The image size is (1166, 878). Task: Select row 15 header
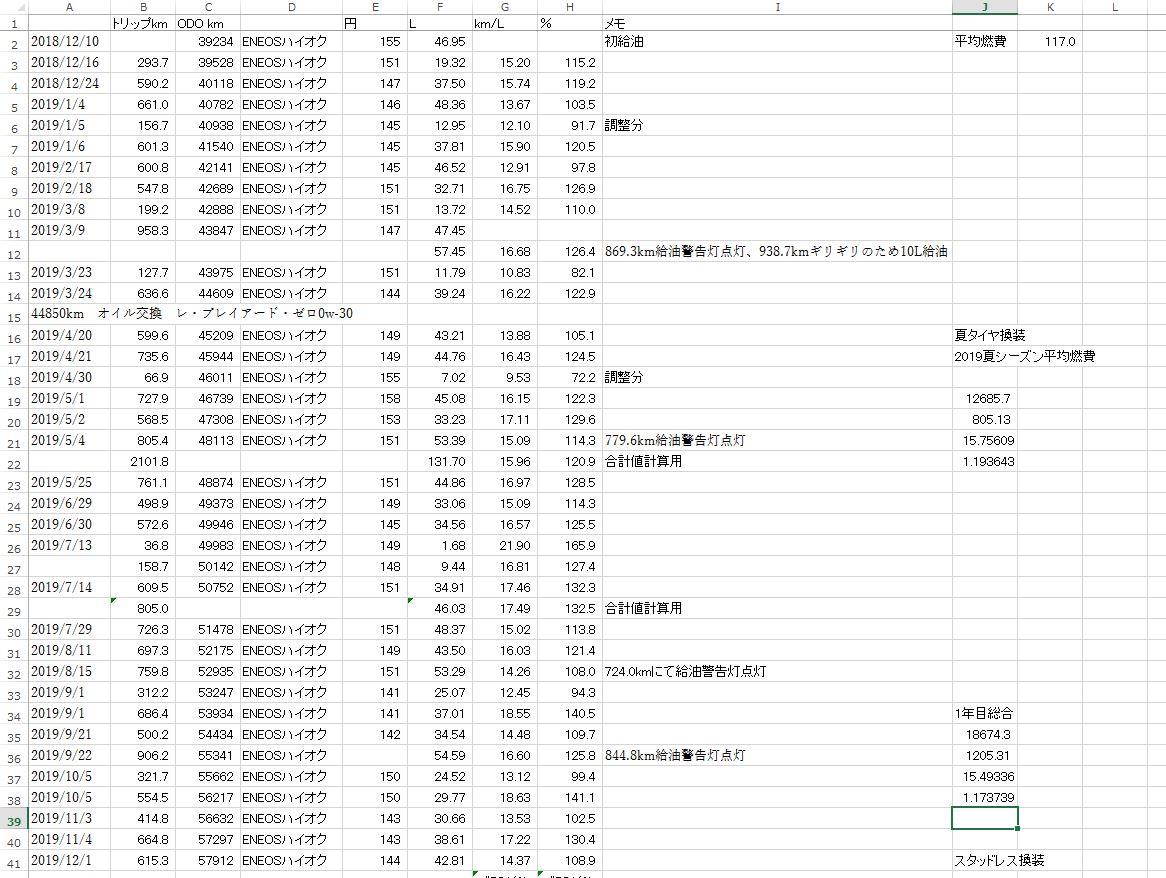point(14,315)
